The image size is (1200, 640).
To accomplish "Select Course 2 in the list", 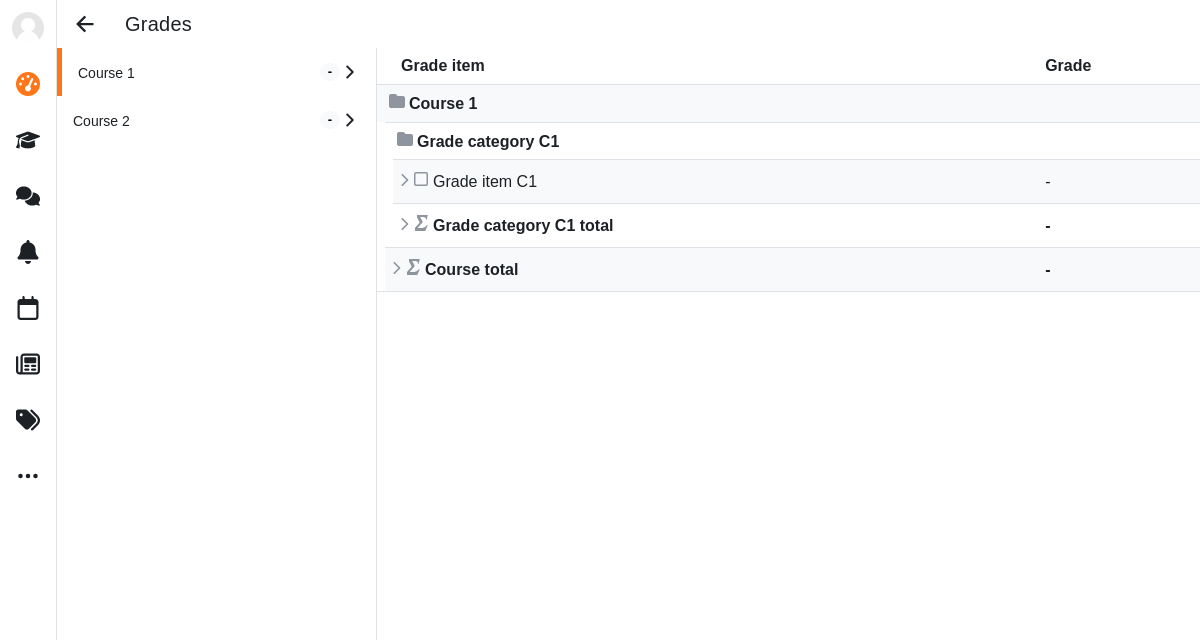I will click(x=217, y=120).
